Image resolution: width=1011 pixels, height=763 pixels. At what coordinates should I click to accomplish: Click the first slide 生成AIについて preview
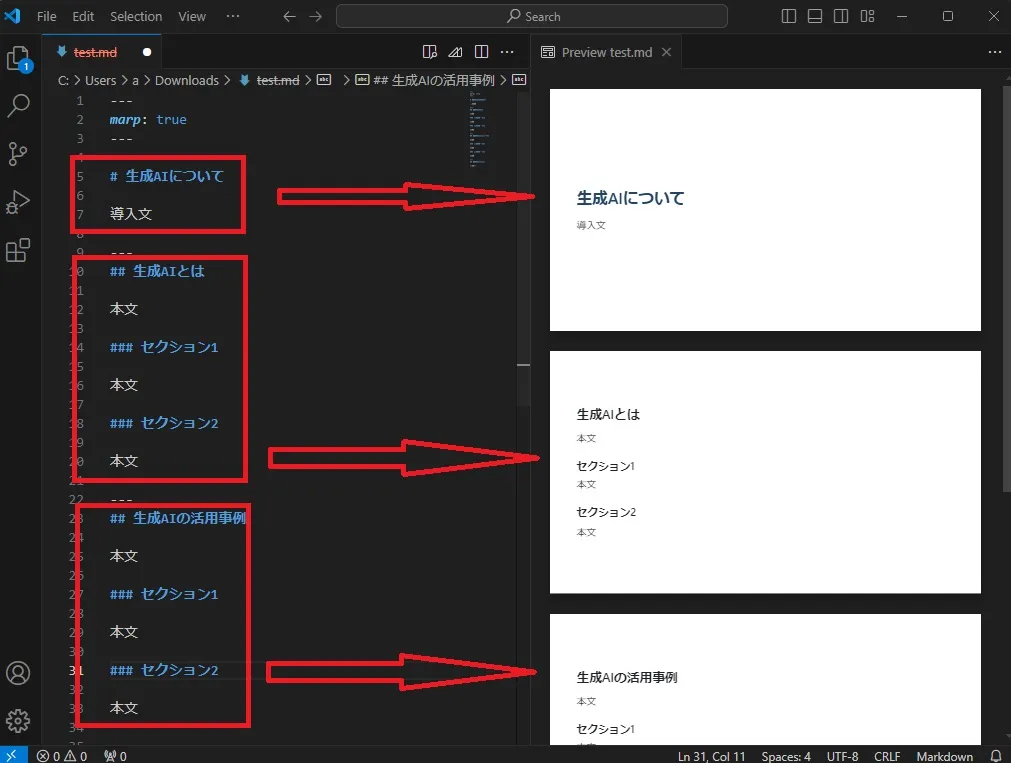pos(765,210)
